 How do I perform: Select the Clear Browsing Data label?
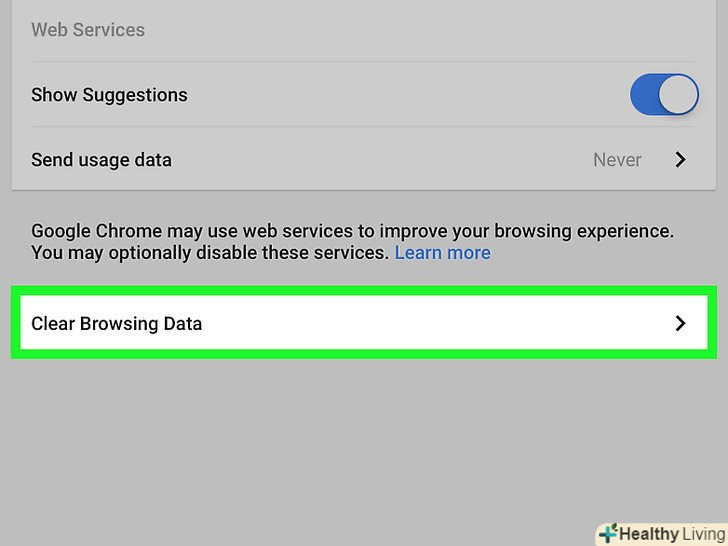[117, 323]
